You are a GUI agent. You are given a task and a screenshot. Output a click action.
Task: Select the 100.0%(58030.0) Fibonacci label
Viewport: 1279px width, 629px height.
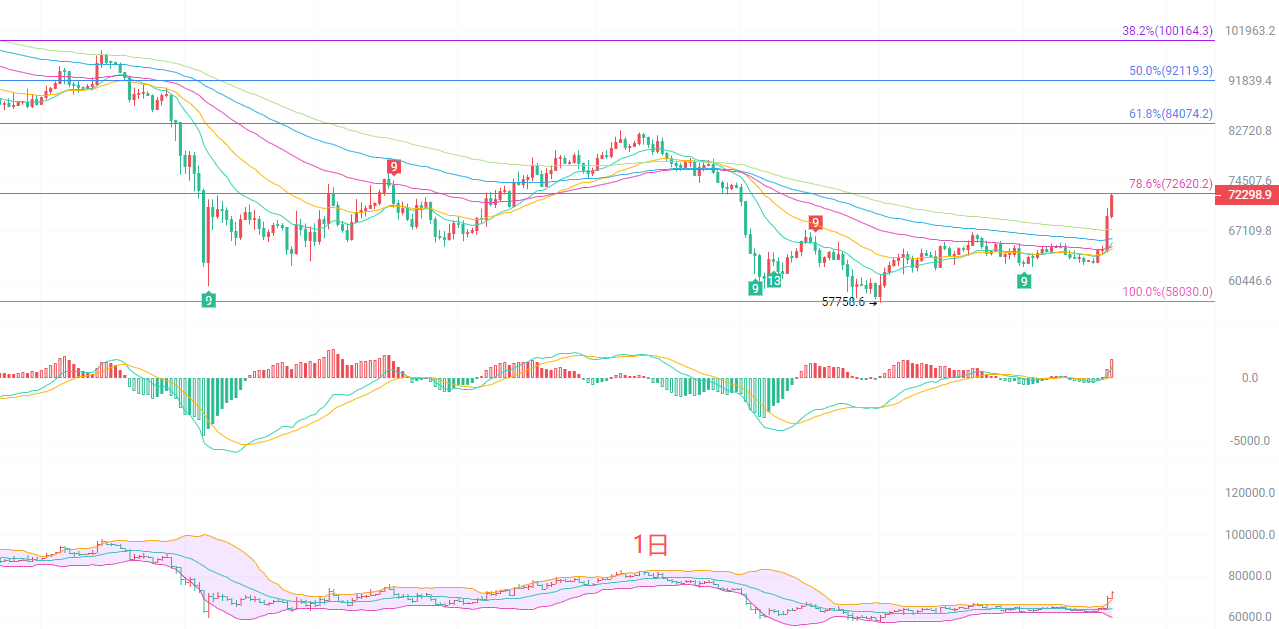click(1167, 292)
